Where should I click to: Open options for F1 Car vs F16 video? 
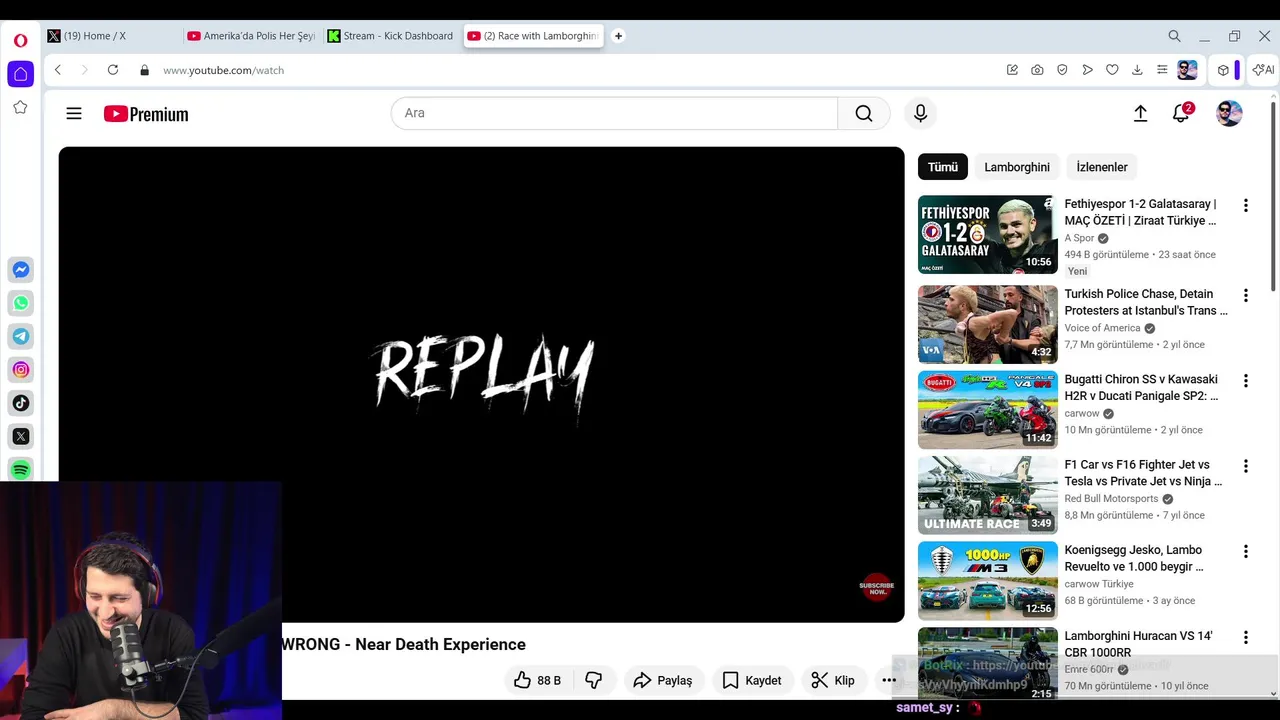click(1245, 466)
